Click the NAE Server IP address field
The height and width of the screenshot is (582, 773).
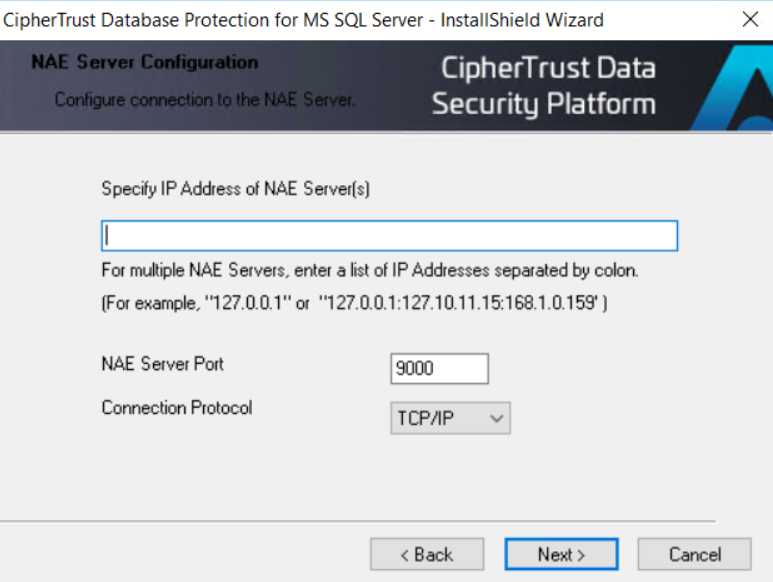[389, 236]
